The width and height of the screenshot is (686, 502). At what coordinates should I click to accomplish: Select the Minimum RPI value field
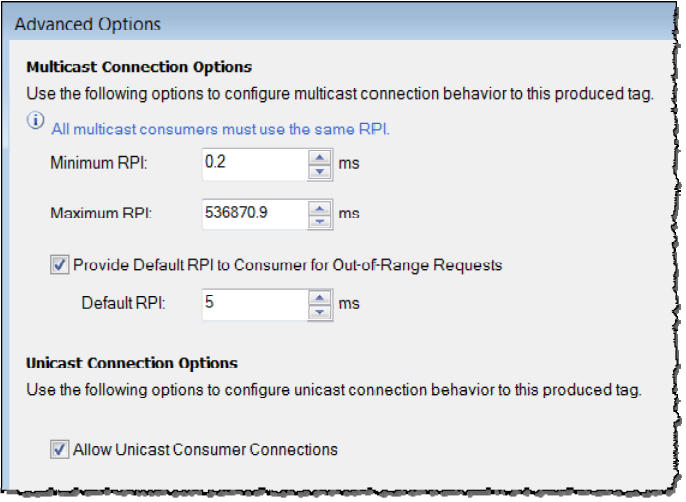[255, 165]
